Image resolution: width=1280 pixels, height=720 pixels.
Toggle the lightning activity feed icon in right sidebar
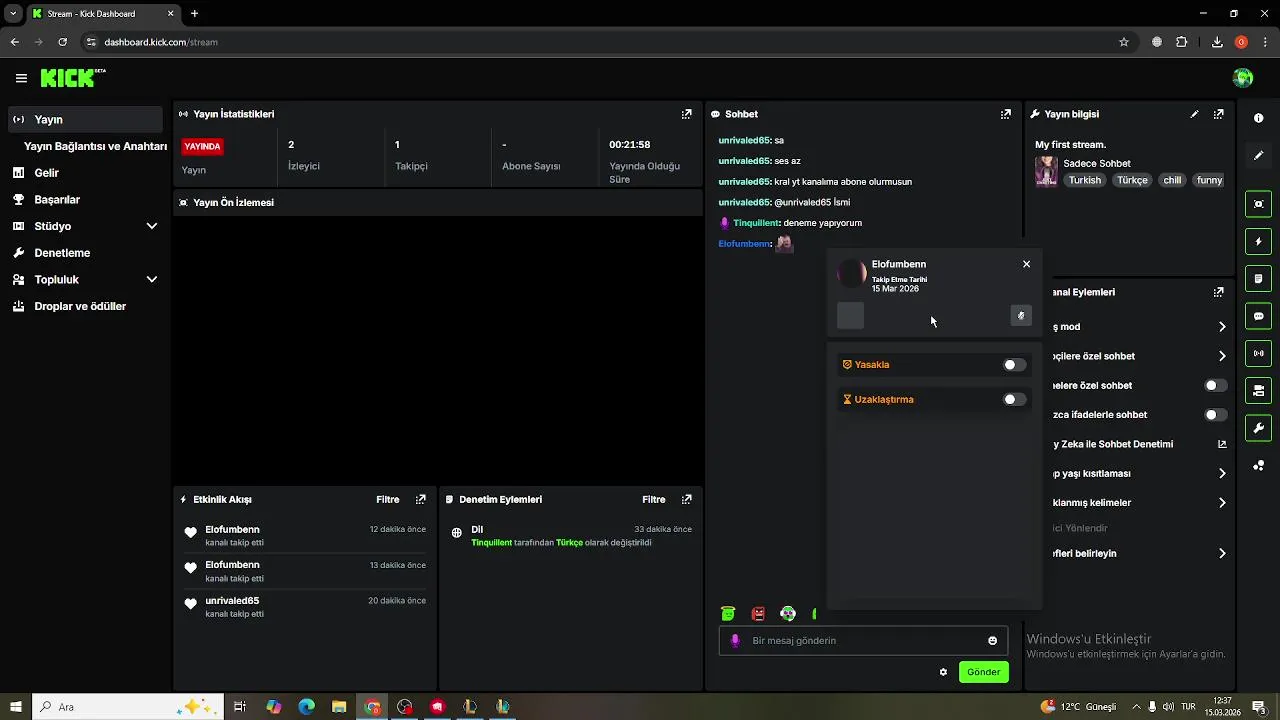pos(1258,241)
